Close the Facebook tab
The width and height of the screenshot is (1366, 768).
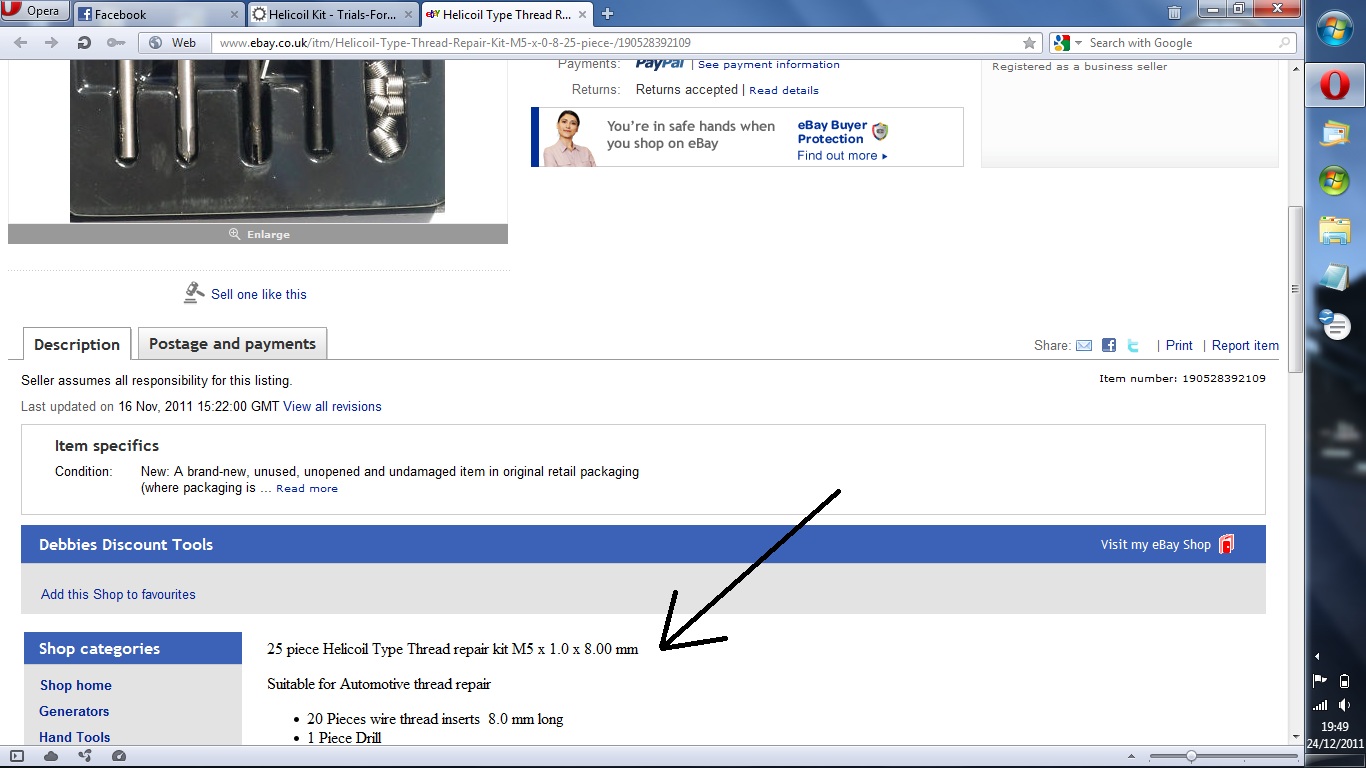tap(235, 15)
